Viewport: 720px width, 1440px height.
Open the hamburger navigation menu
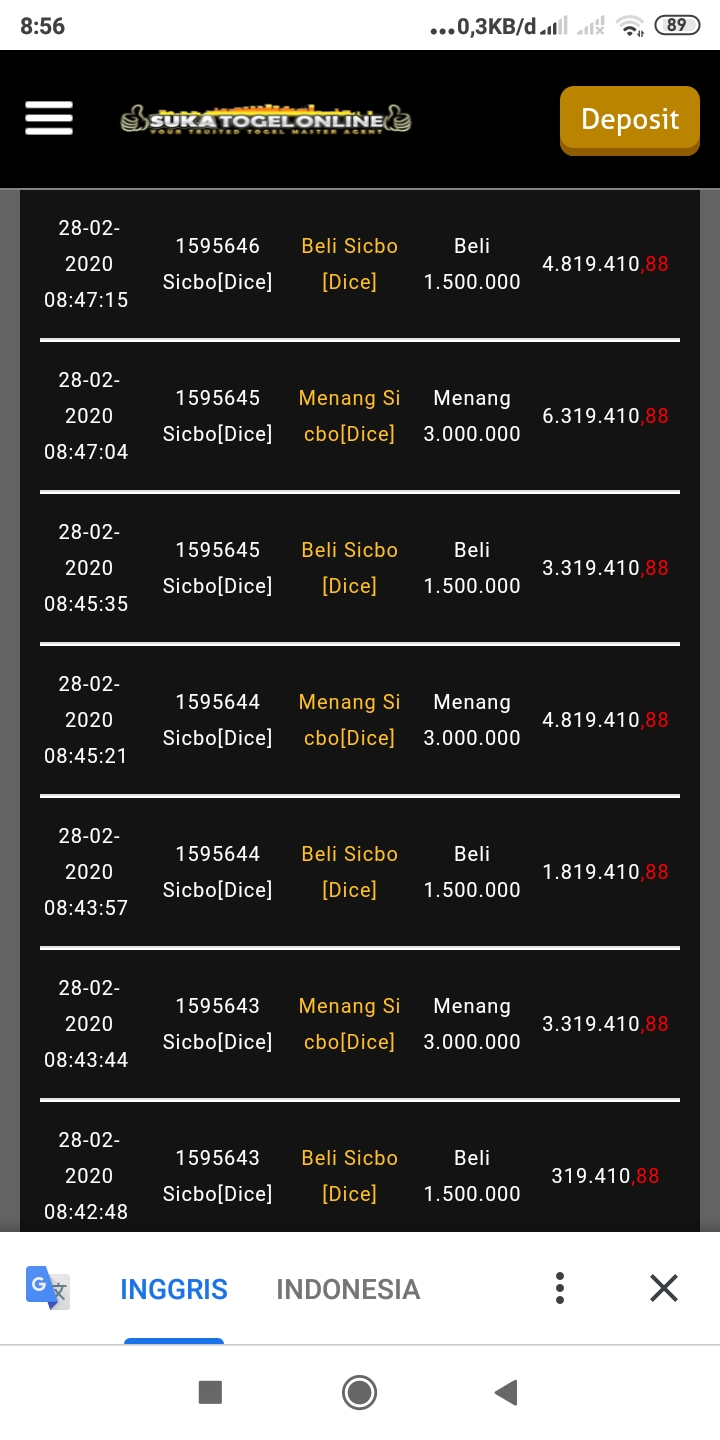pos(49,118)
